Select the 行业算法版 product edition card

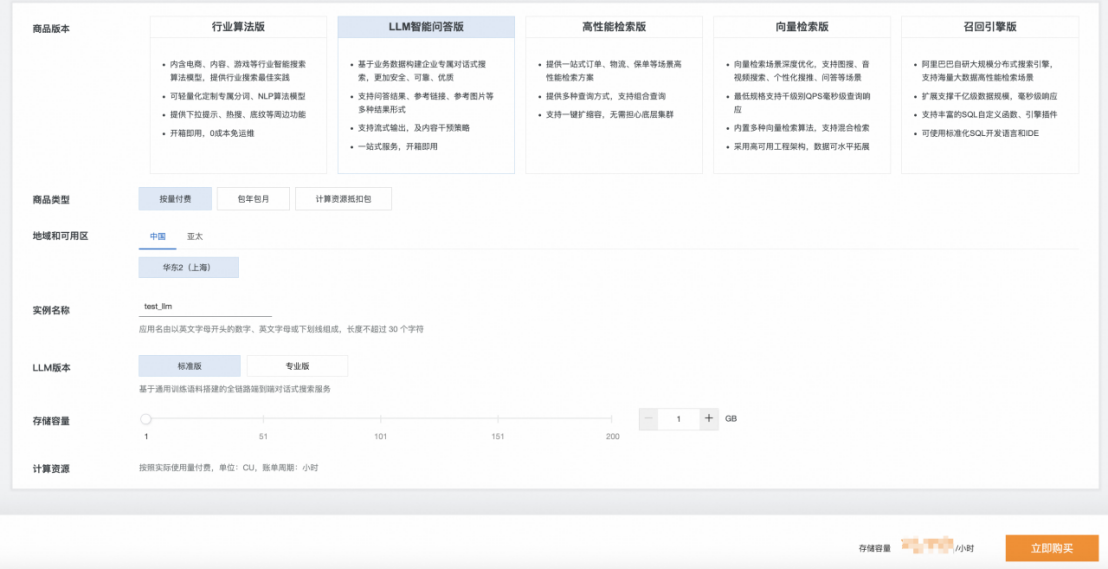(x=238, y=95)
